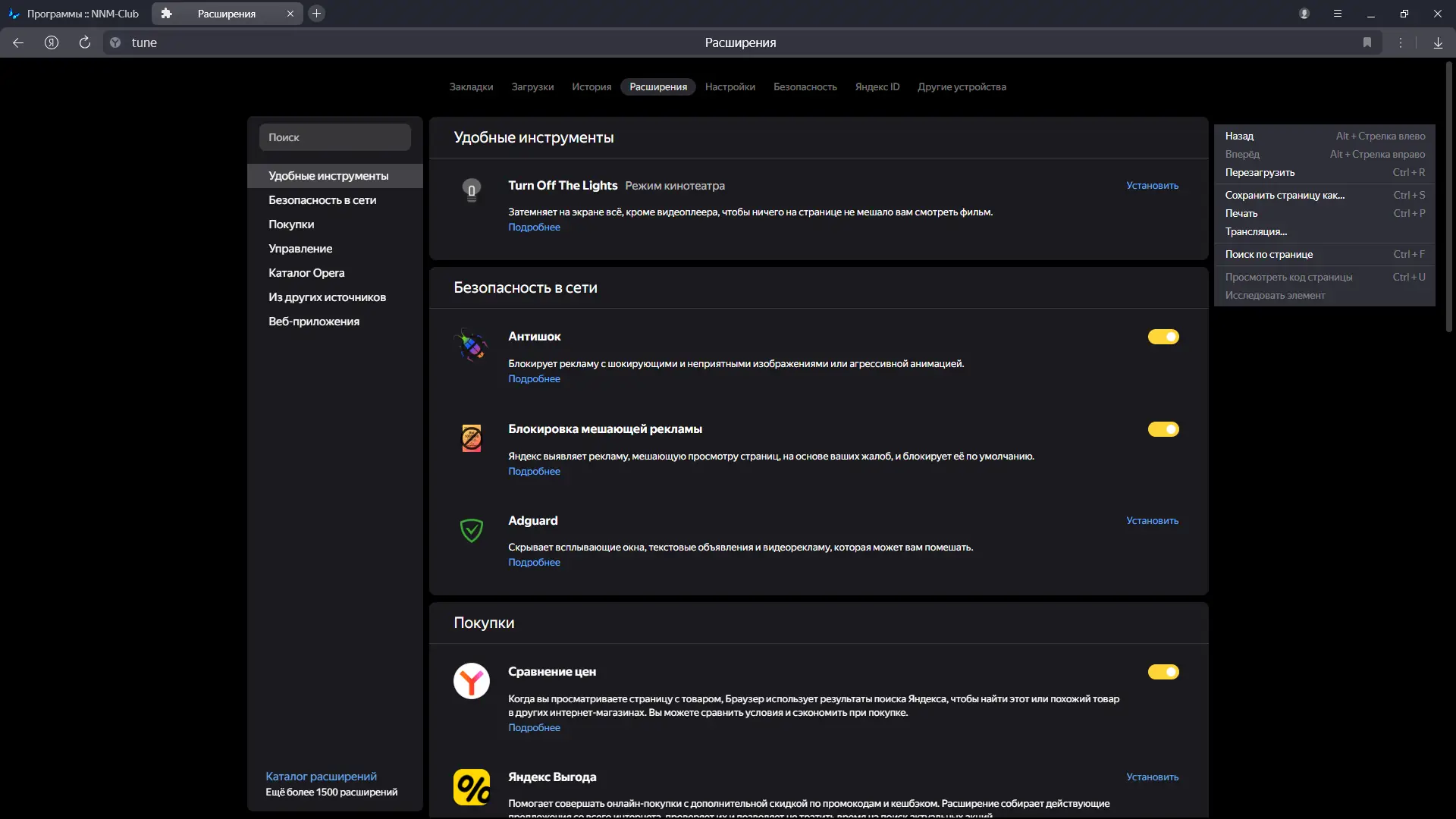Click the bookmark icon in the address bar

[x=1367, y=42]
